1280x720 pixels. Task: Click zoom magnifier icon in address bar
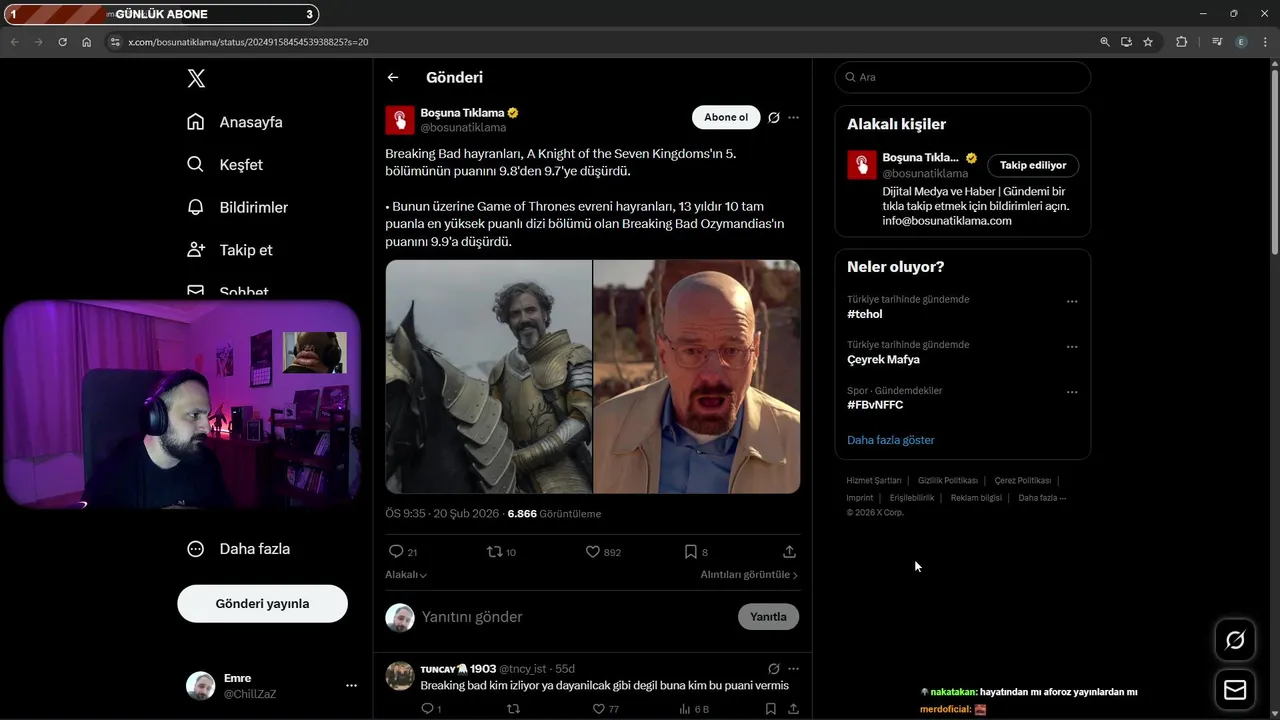tap(1105, 42)
